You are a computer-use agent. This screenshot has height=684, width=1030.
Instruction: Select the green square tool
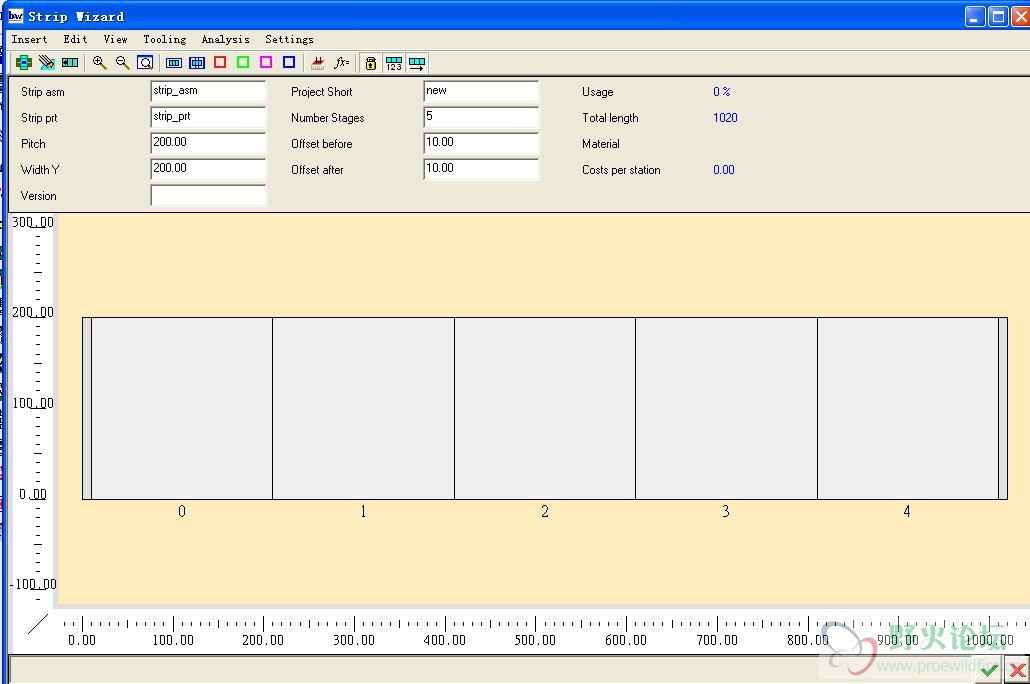(243, 62)
